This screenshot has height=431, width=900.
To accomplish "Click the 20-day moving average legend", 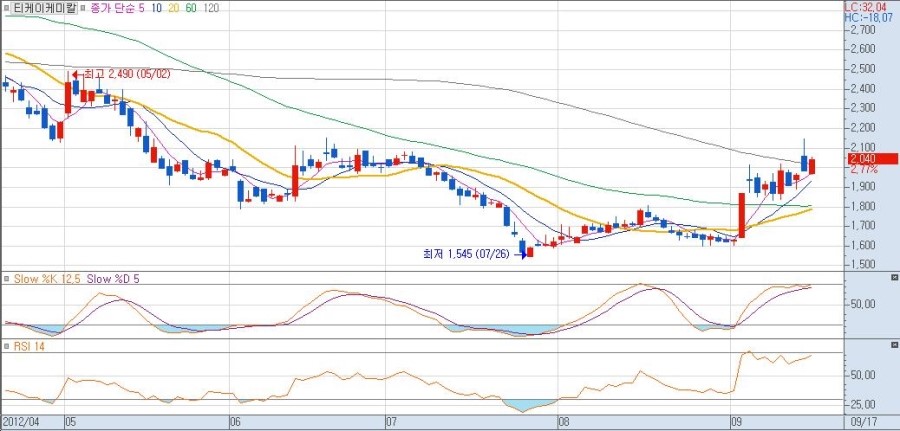I will click(x=172, y=9).
